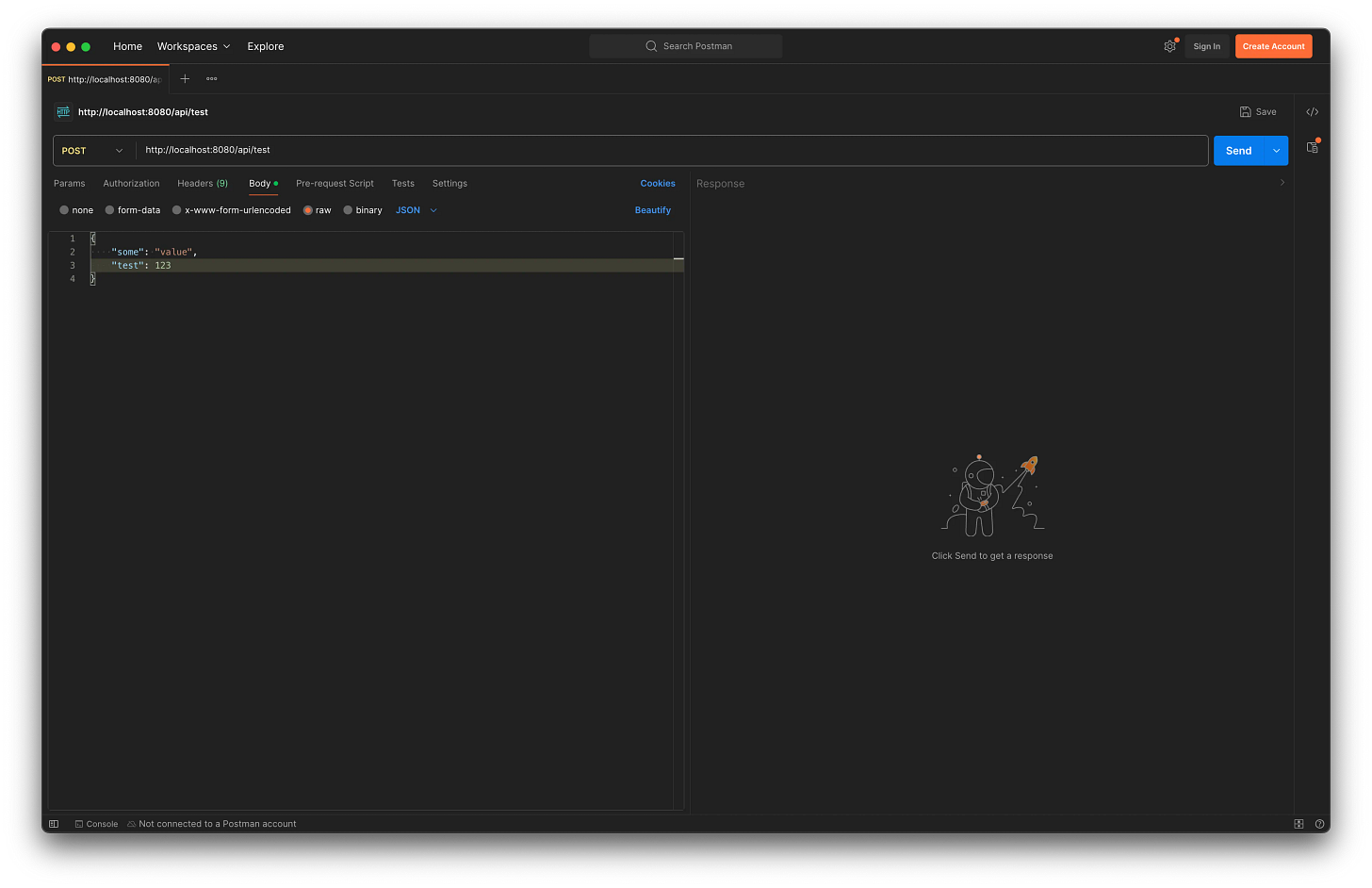Toggle sidebar icon in status bar
The height and width of the screenshot is (888, 1372).
pos(54,824)
